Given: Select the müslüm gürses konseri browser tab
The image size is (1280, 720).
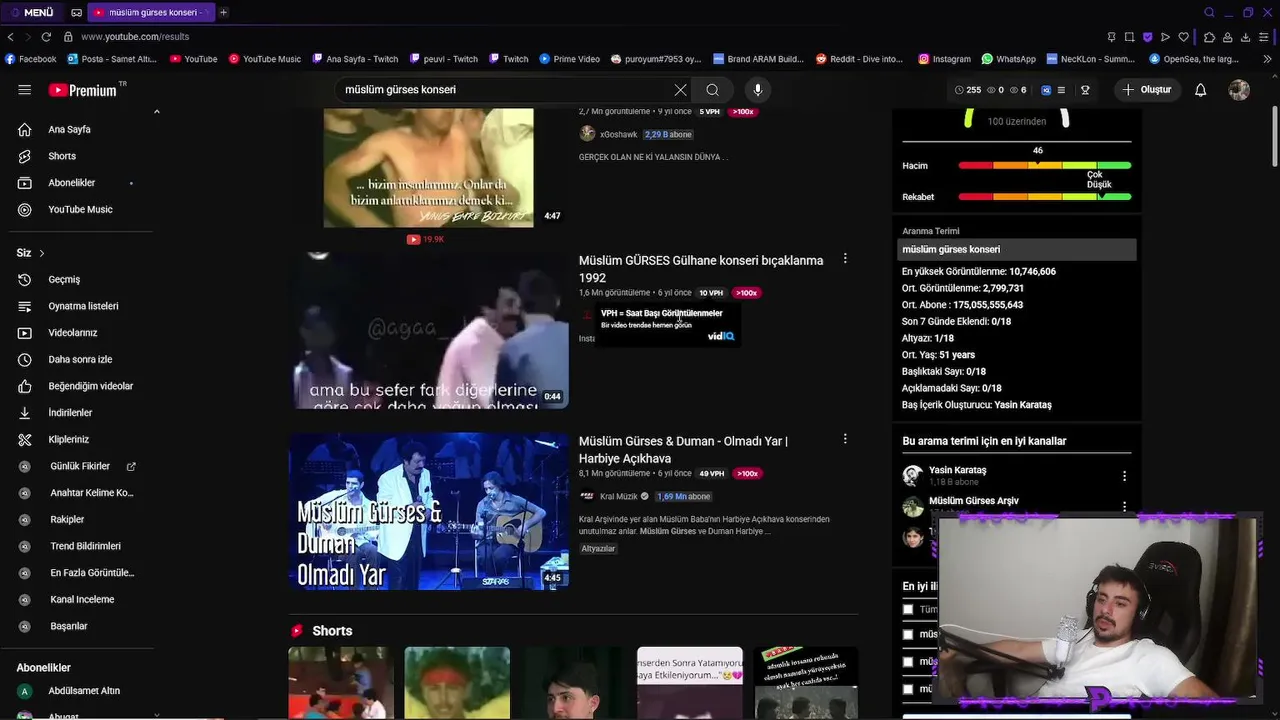Looking at the screenshot, I should pyautogui.click(x=150, y=13).
